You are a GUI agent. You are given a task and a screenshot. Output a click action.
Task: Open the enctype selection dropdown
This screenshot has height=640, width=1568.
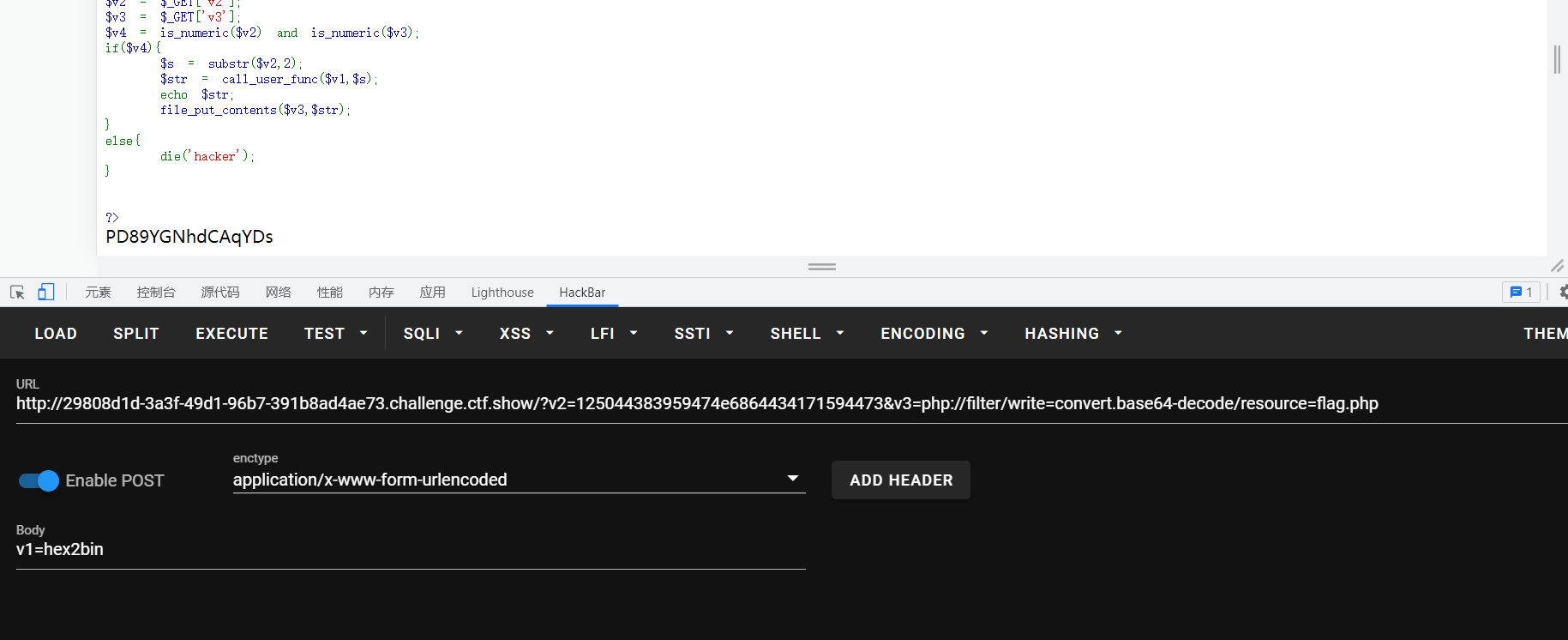point(519,480)
